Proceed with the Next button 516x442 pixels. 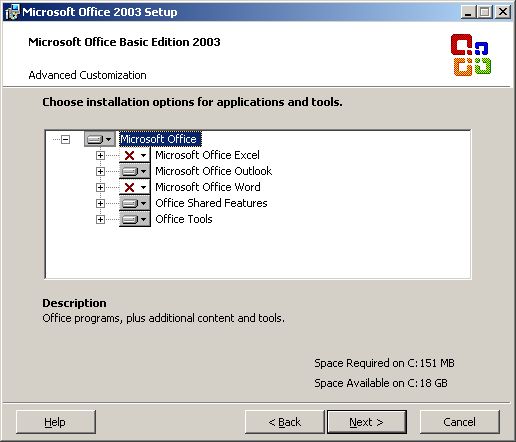tap(367, 422)
